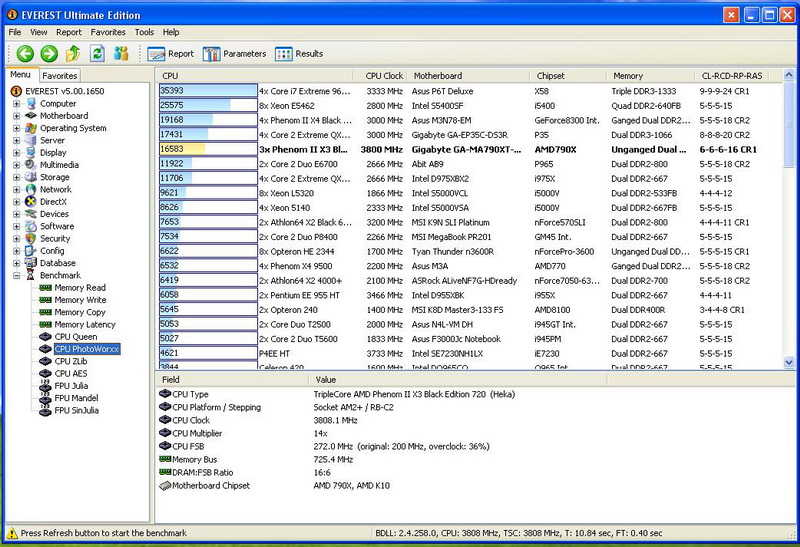Open the Report menu
This screenshot has width=800, height=547.
[69, 32]
